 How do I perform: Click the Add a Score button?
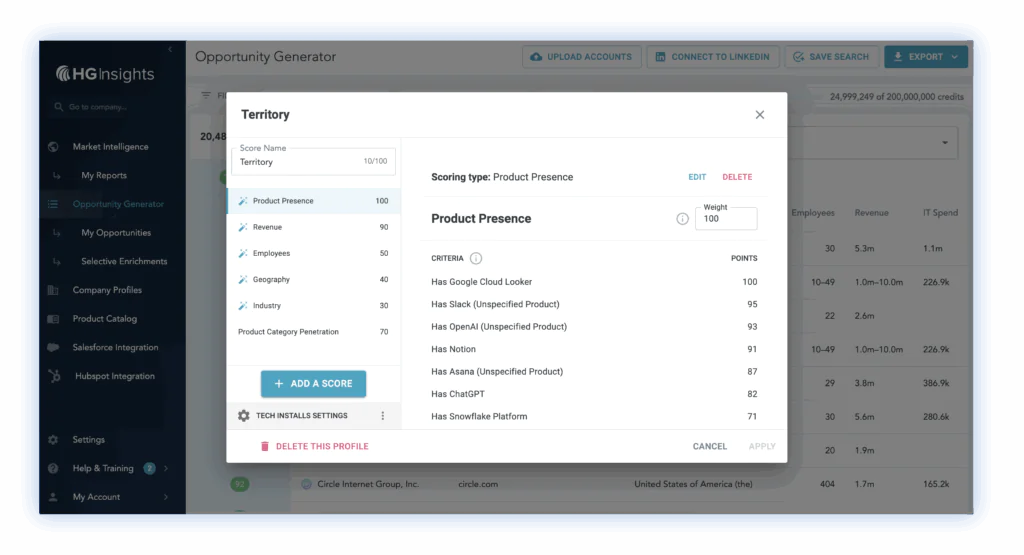313,384
